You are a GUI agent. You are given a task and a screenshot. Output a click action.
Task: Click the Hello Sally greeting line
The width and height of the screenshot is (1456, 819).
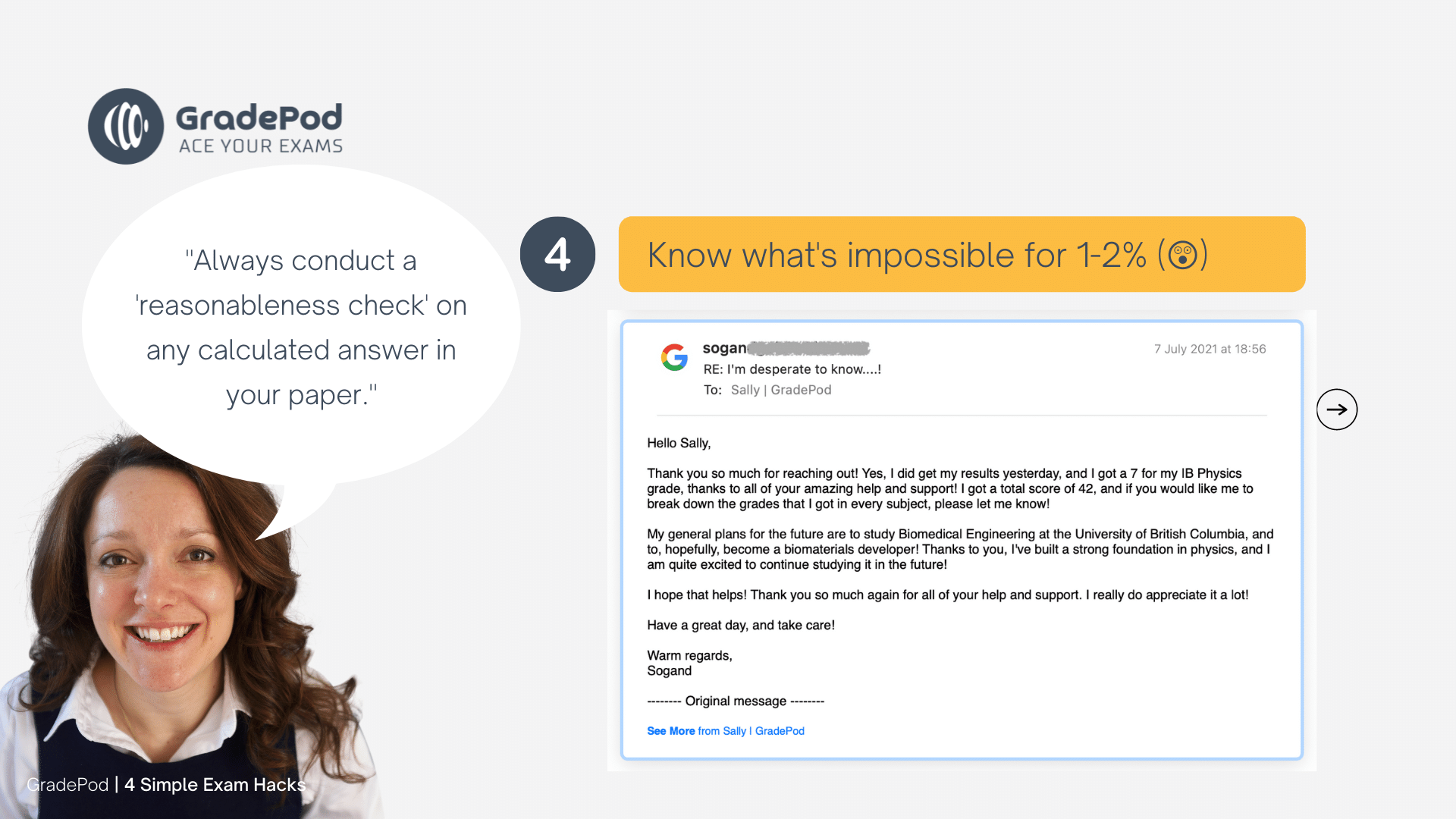[x=679, y=443]
